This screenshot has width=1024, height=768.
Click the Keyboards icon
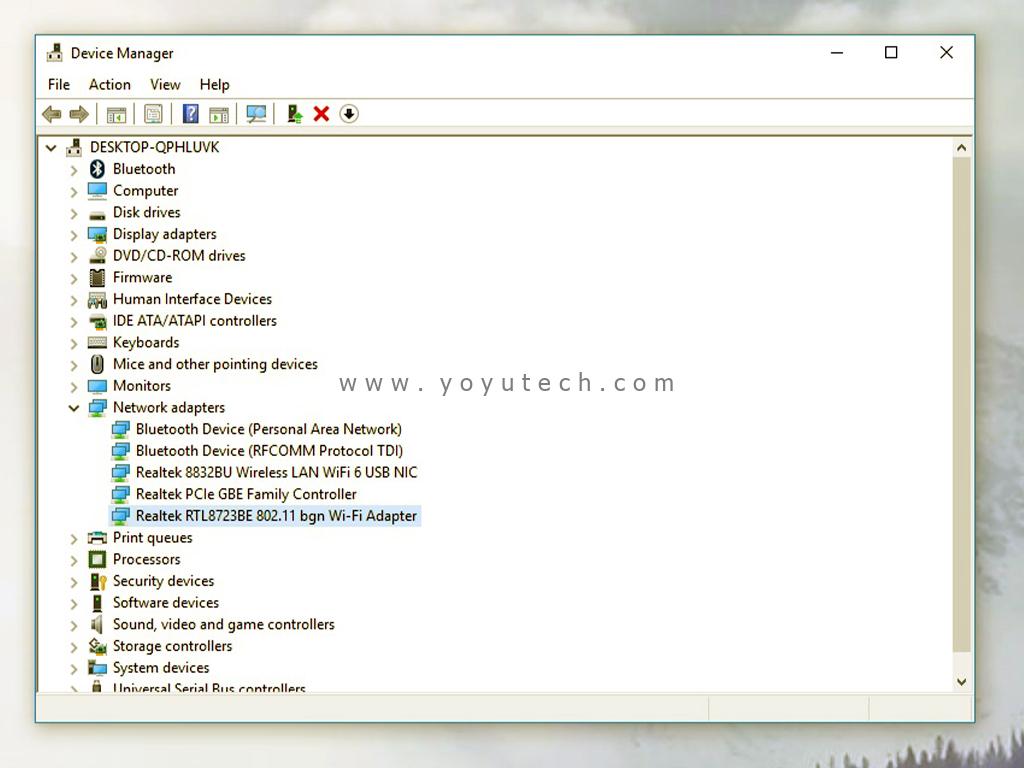coord(97,343)
